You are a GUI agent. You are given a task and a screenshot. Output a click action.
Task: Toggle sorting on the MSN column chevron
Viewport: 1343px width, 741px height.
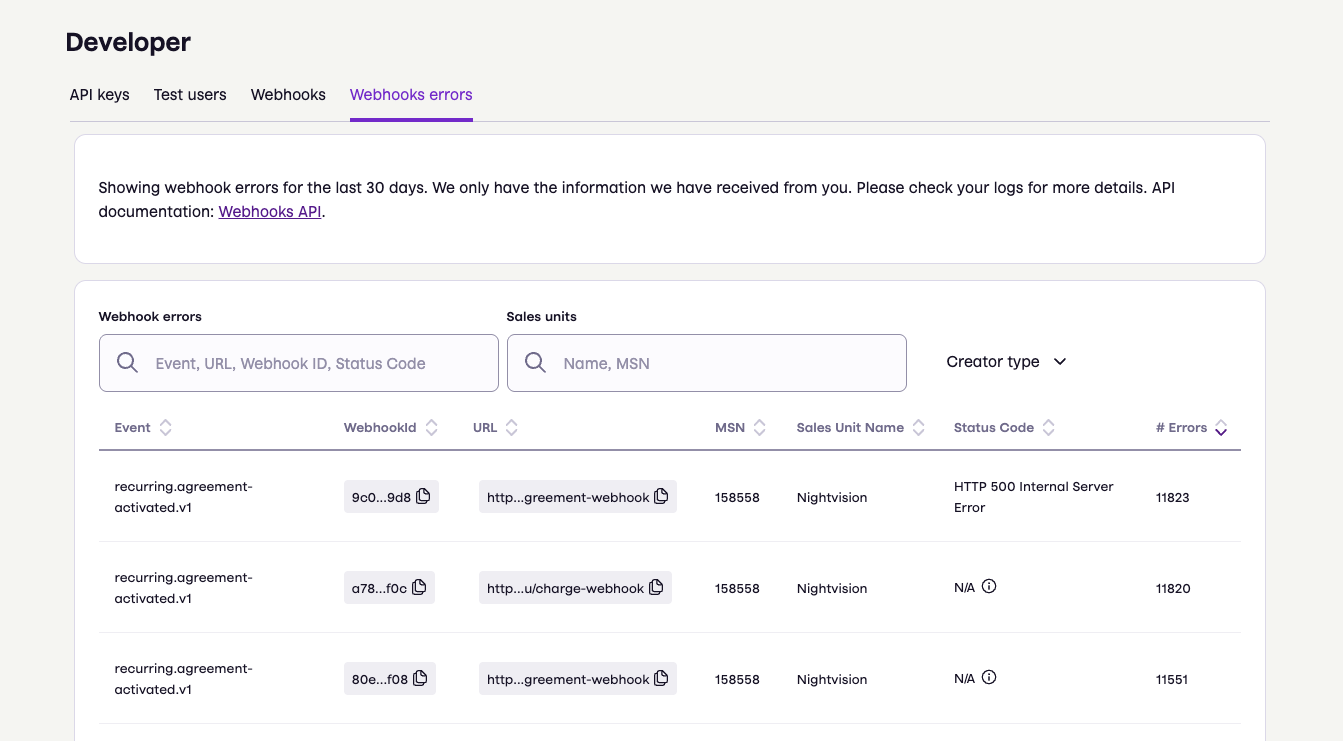759,427
